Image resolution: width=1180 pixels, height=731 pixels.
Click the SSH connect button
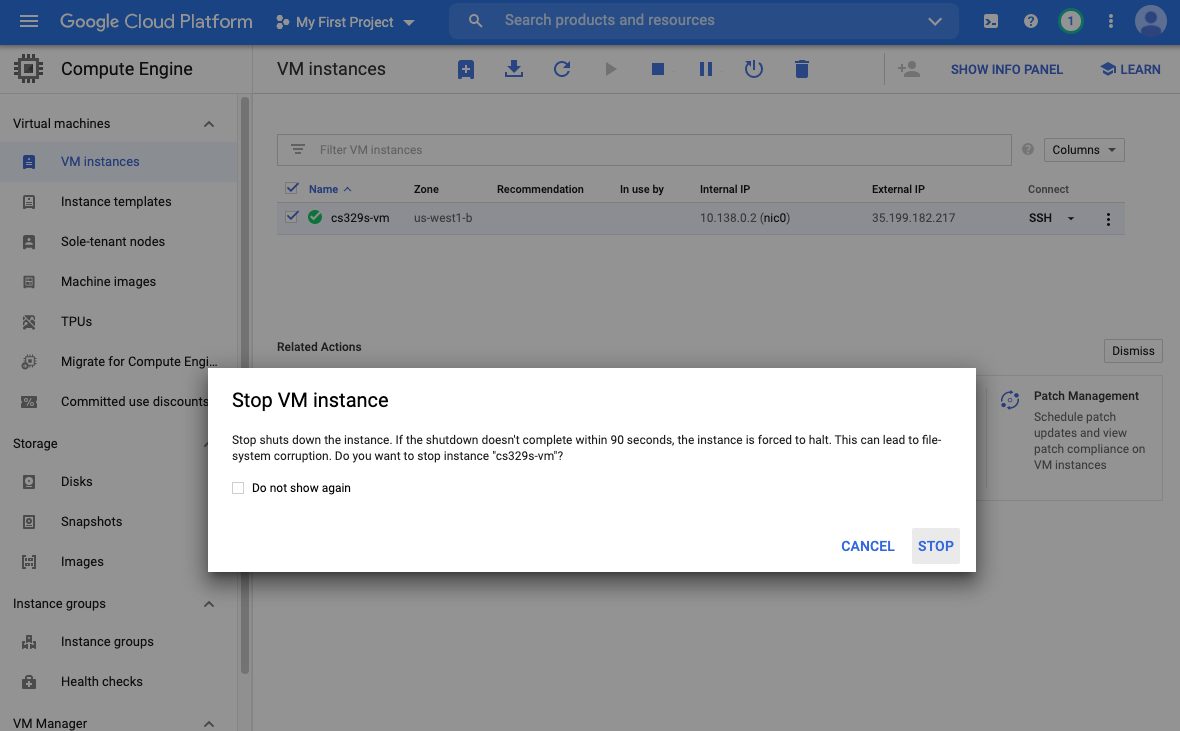(1040, 218)
